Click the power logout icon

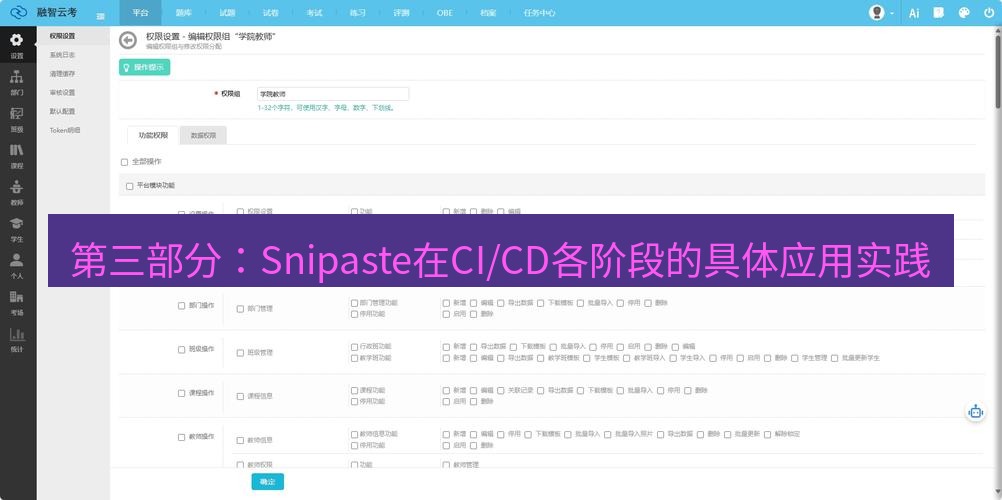click(989, 12)
